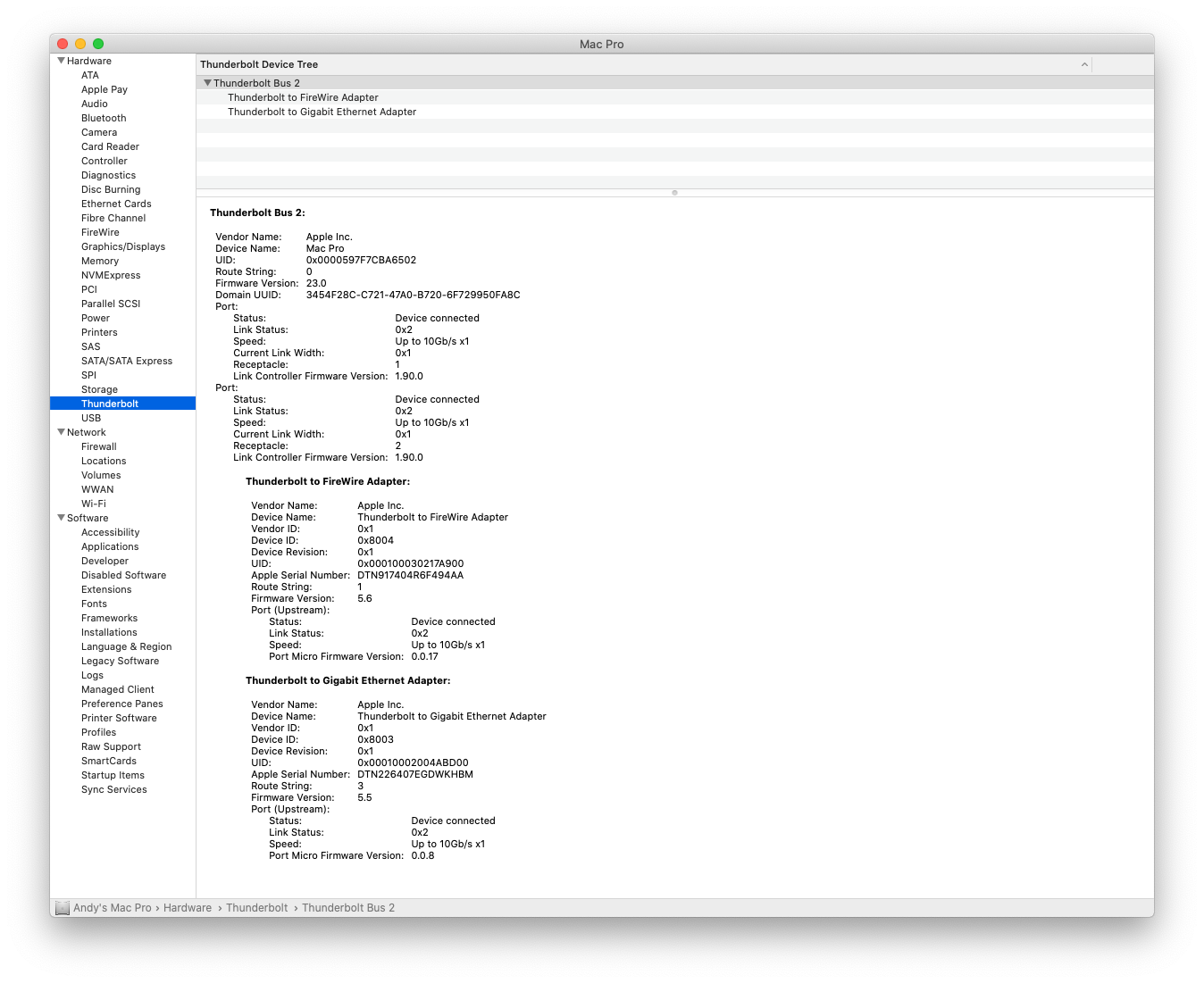Select Accessibility under Software
Image resolution: width=1204 pixels, height=983 pixels.
point(110,532)
